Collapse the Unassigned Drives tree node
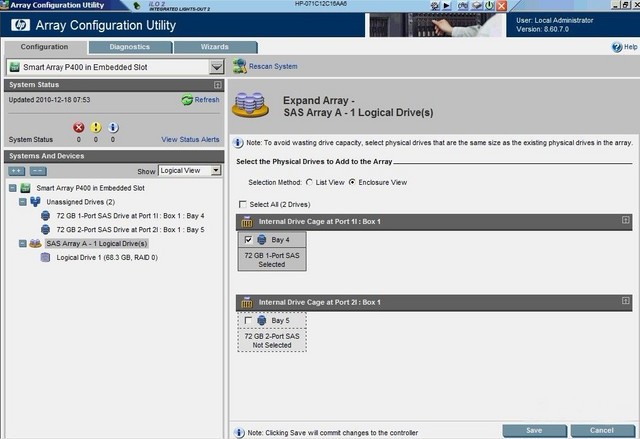Screen dimensions: 640x439 (24, 201)
